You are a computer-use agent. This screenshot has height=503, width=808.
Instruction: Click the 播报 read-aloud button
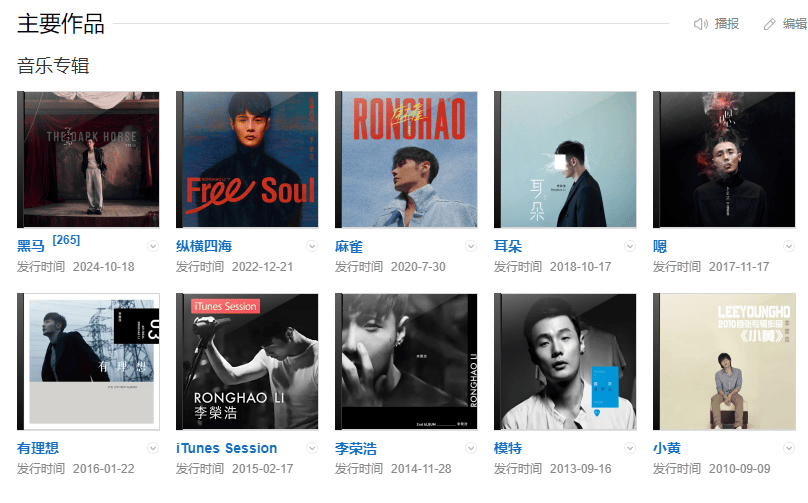[727, 24]
